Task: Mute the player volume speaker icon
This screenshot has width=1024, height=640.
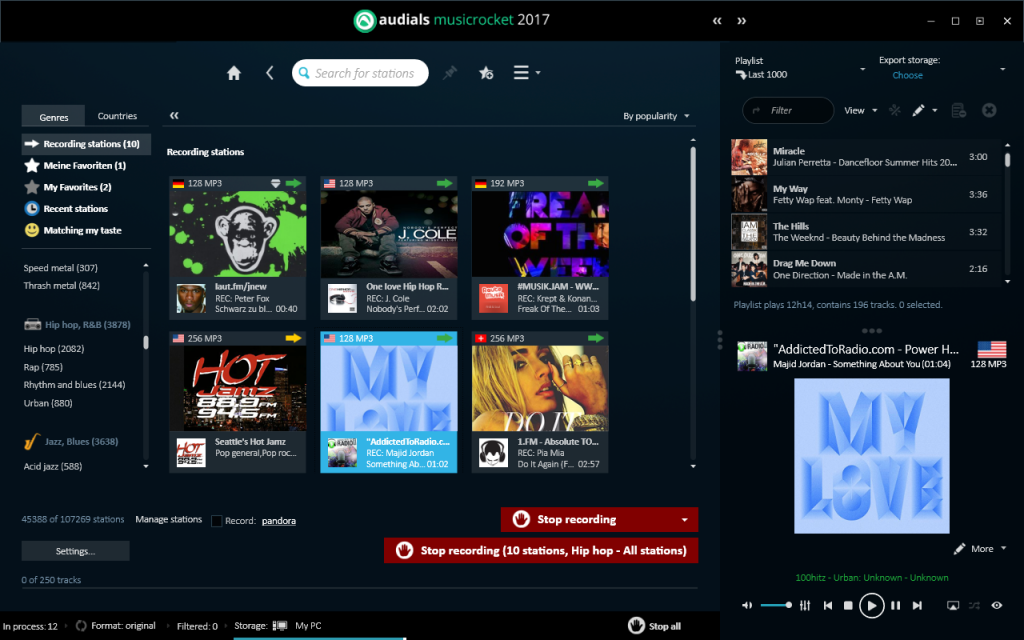Action: pos(746,605)
